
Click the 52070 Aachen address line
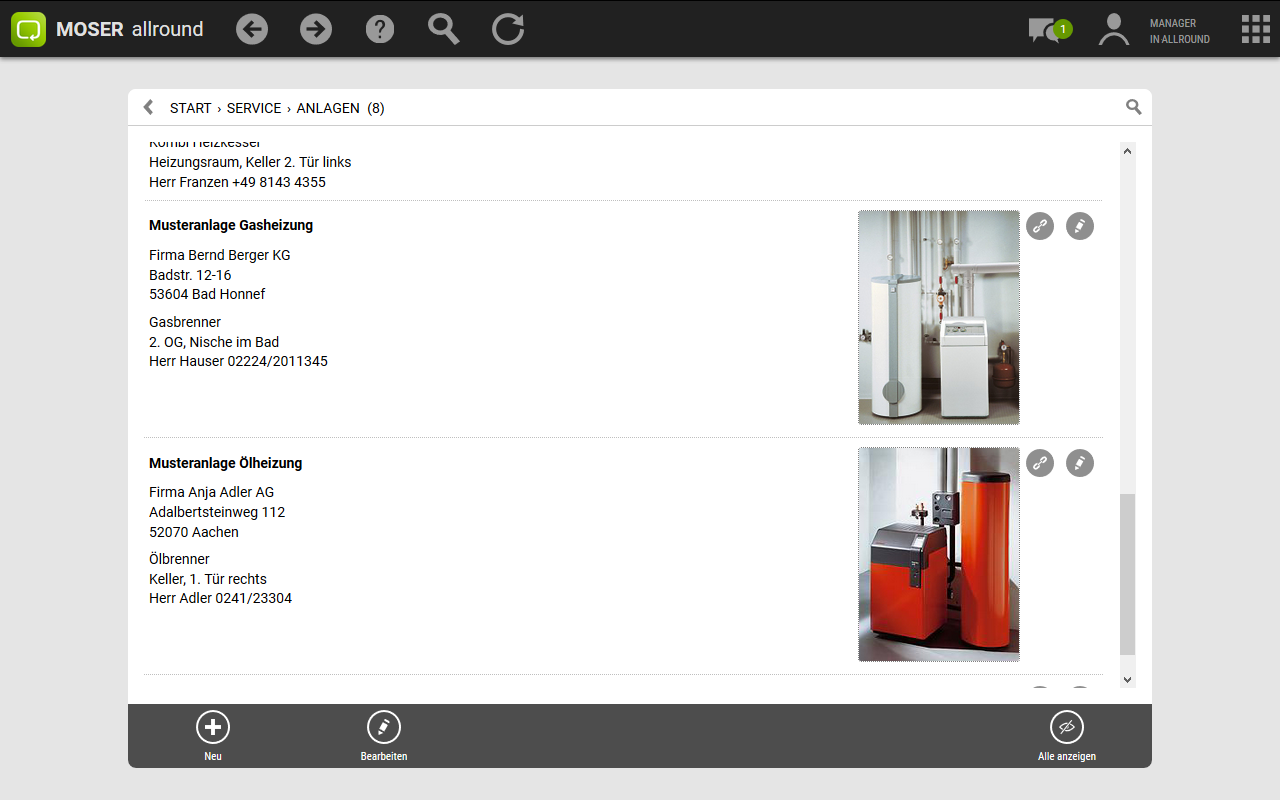click(x=194, y=532)
